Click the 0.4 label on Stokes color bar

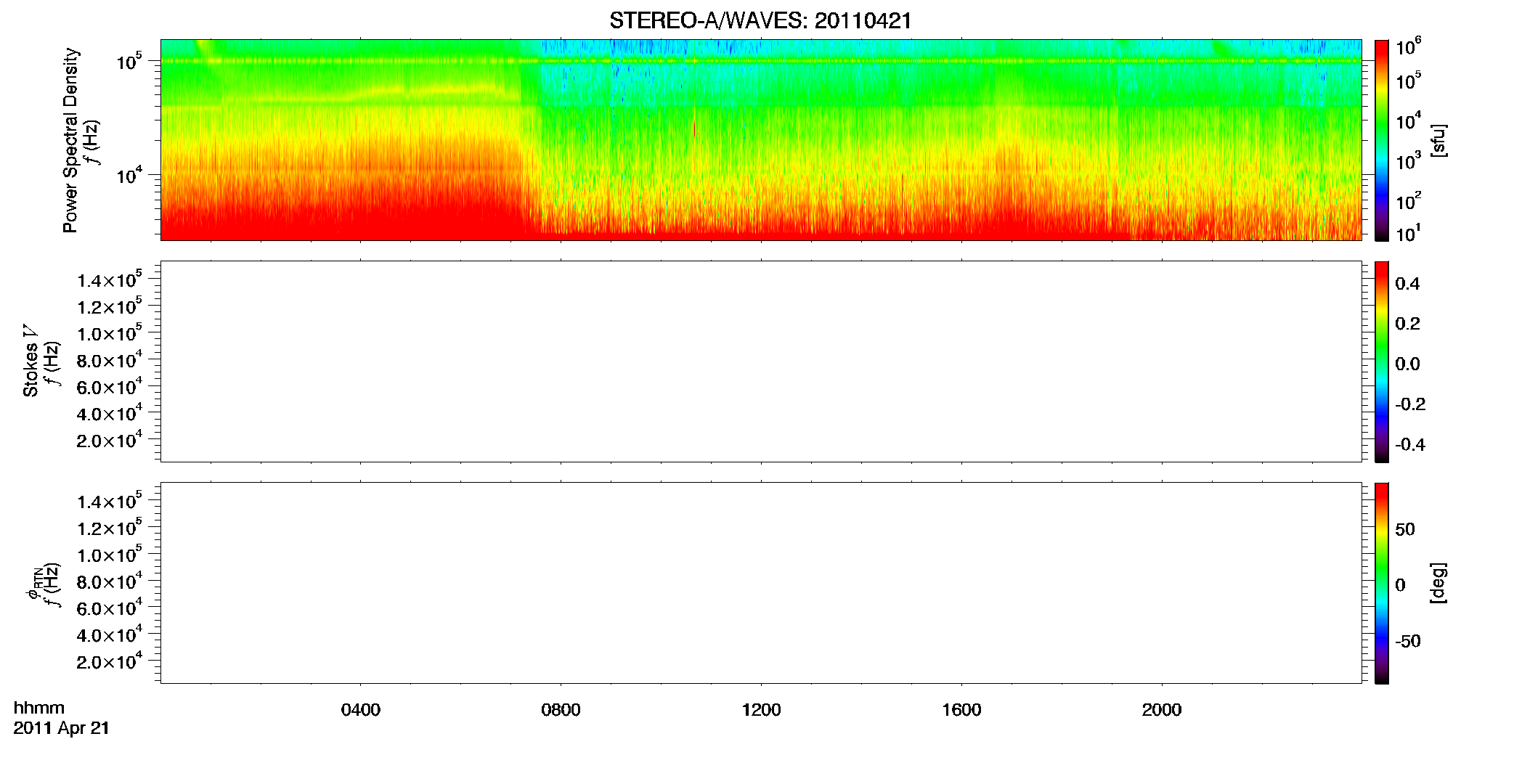pyautogui.click(x=1407, y=284)
